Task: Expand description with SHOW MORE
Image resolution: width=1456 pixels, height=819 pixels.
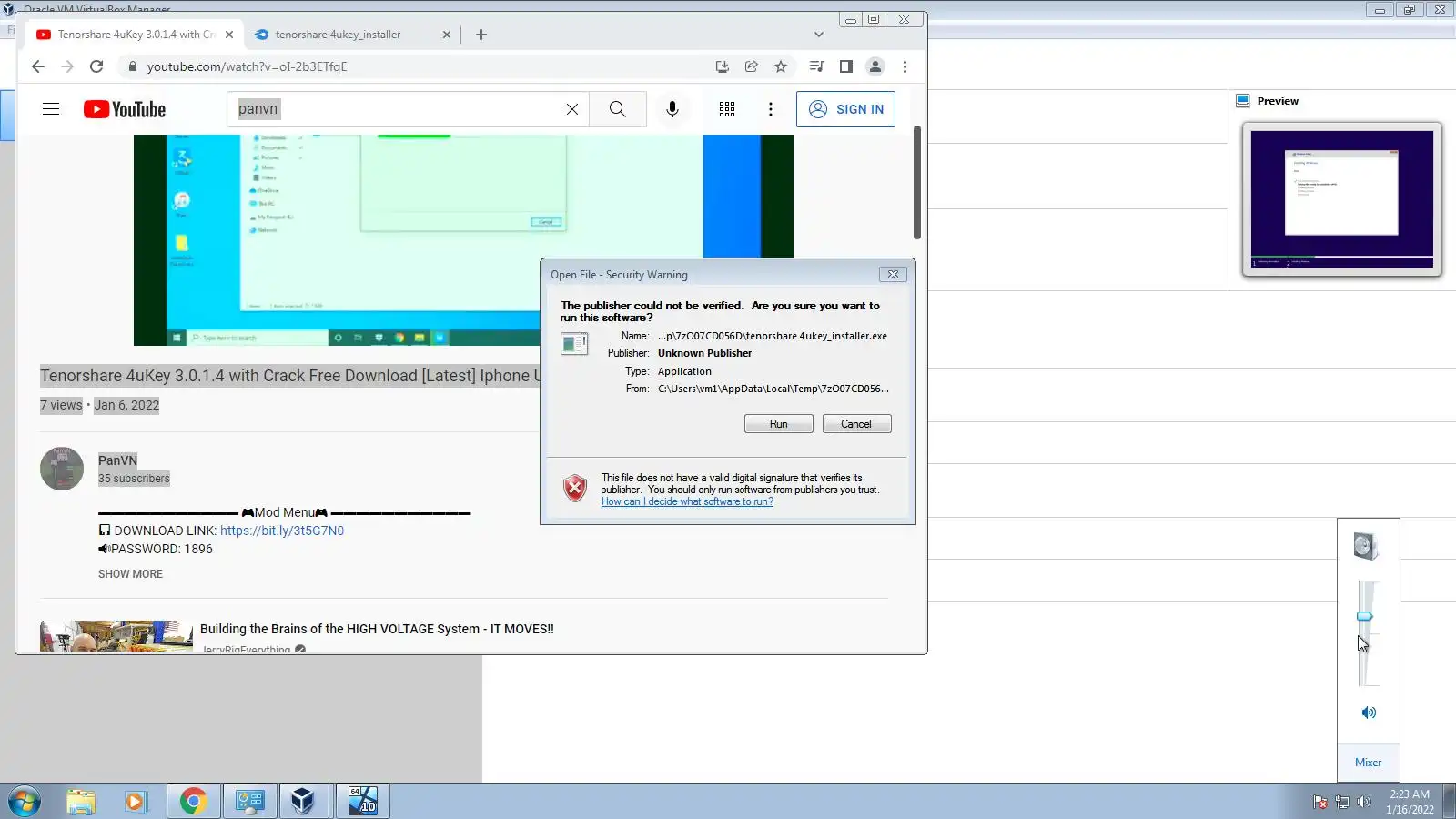Action: point(131,574)
